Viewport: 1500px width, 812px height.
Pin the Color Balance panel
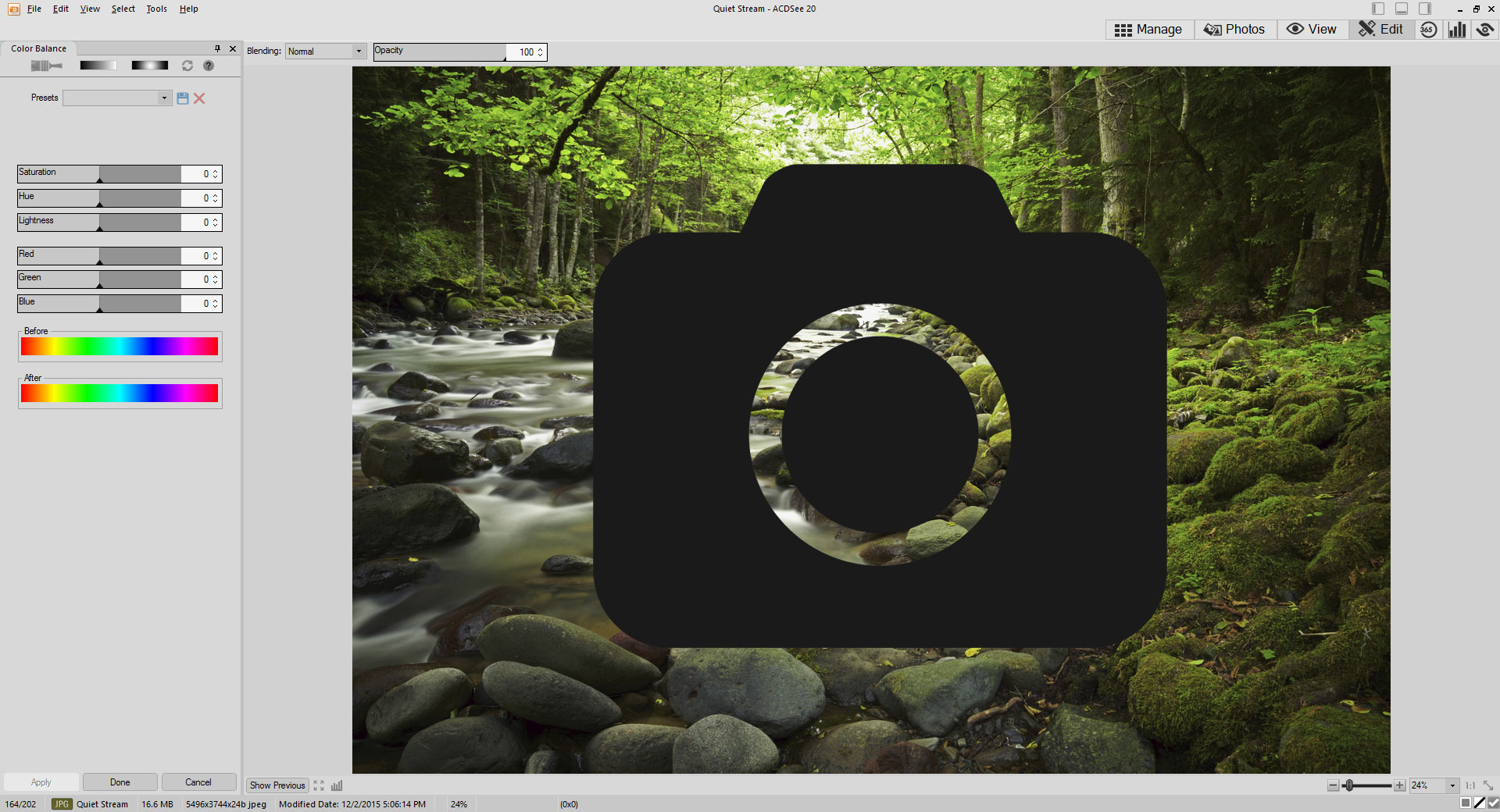[x=217, y=48]
